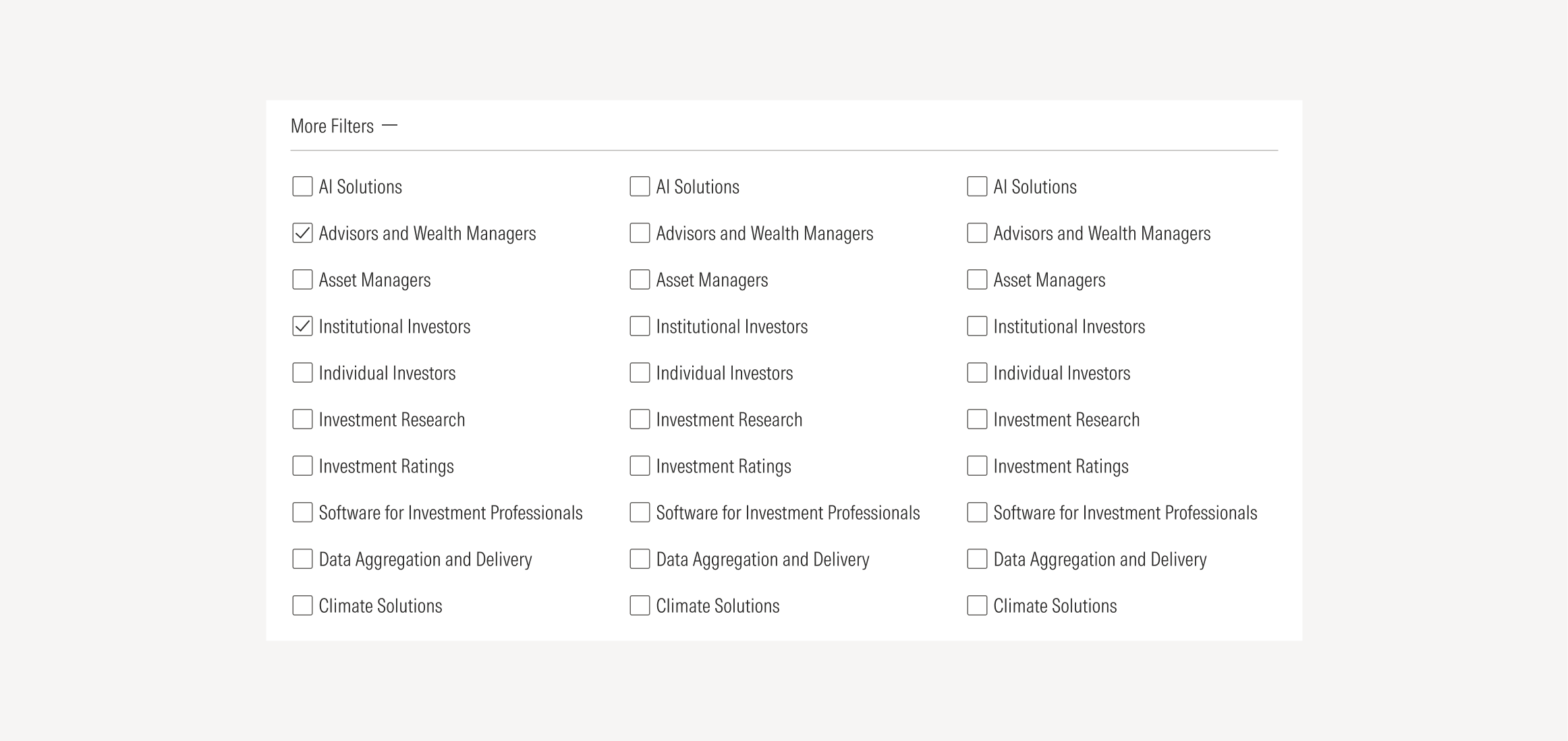Image resolution: width=1568 pixels, height=741 pixels.
Task: Tick Software for Investment Professionals, left column
Action: pyautogui.click(x=302, y=512)
